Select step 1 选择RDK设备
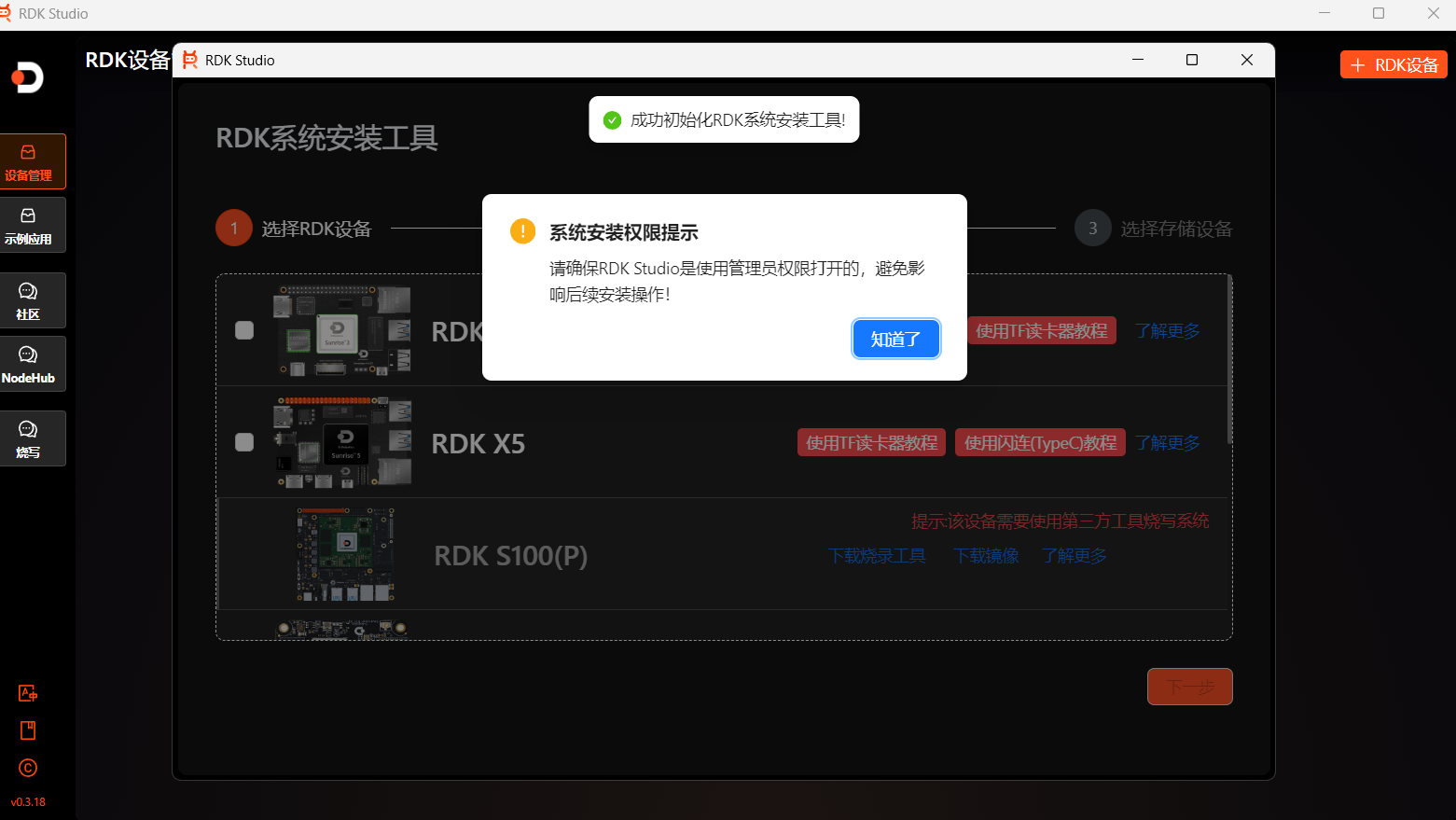Image resolution: width=1456 pixels, height=820 pixels. pos(294,229)
